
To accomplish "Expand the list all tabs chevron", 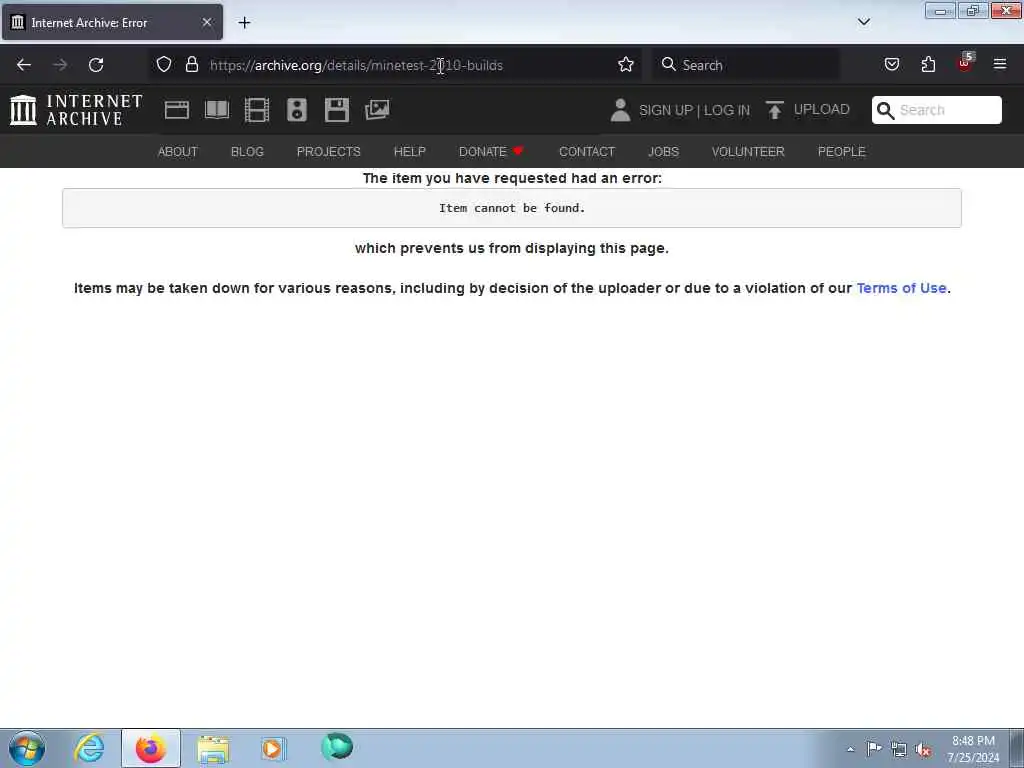I will pos(864,22).
